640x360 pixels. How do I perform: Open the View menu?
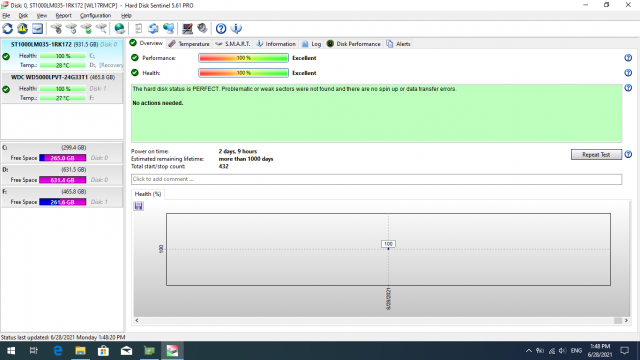(x=42, y=16)
